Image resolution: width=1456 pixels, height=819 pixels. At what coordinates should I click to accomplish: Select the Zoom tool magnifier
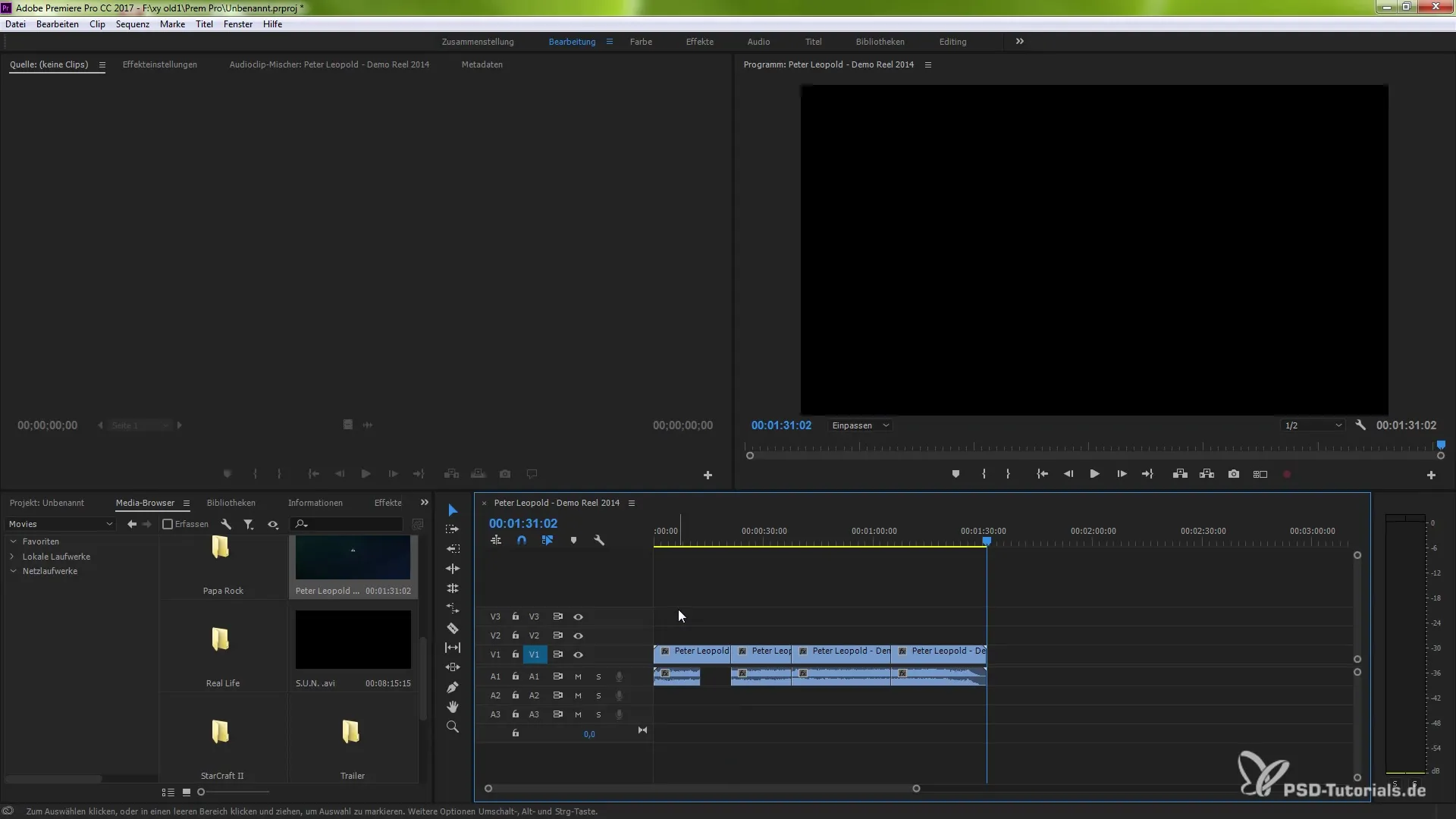(x=453, y=726)
